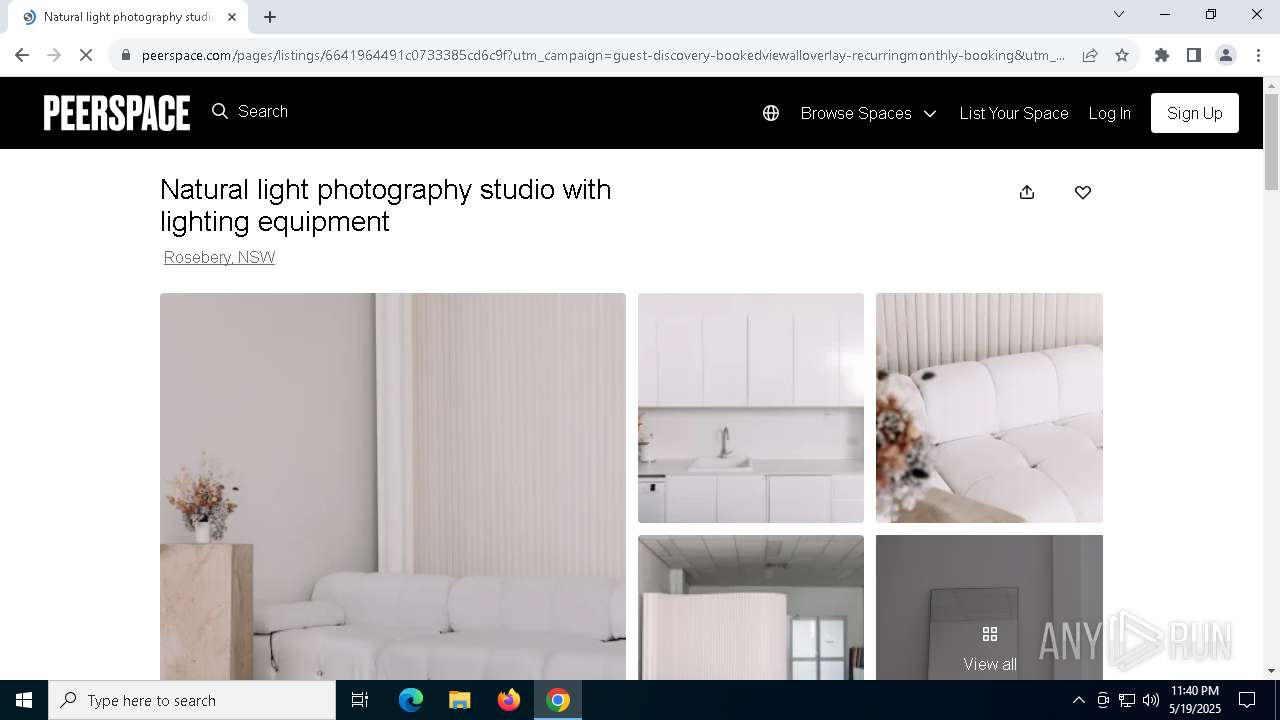The image size is (1280, 720).
Task: Open the curved room divider photo
Action: 751,607
